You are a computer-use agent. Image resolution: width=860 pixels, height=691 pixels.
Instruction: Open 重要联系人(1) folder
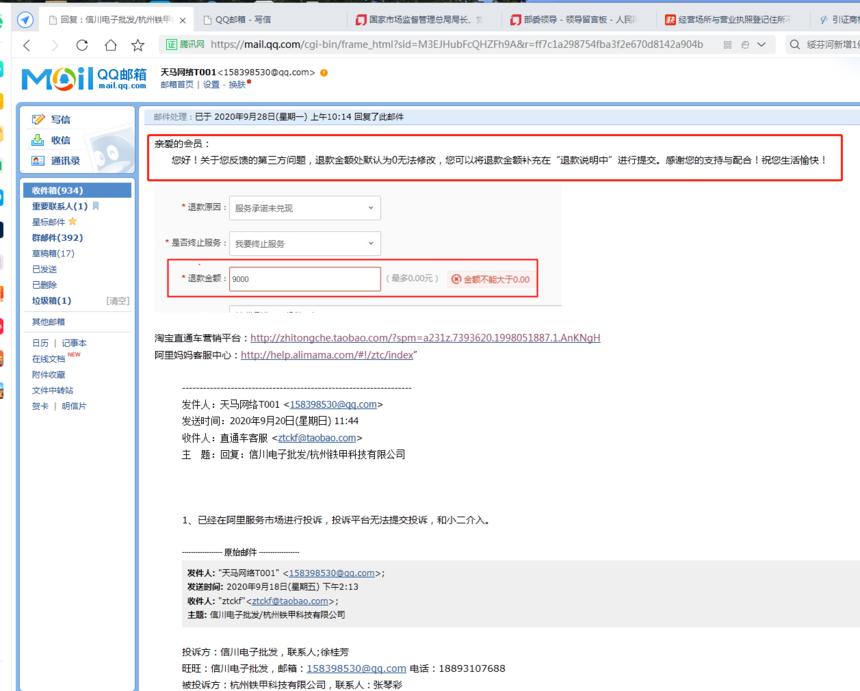pyautogui.click(x=60, y=206)
